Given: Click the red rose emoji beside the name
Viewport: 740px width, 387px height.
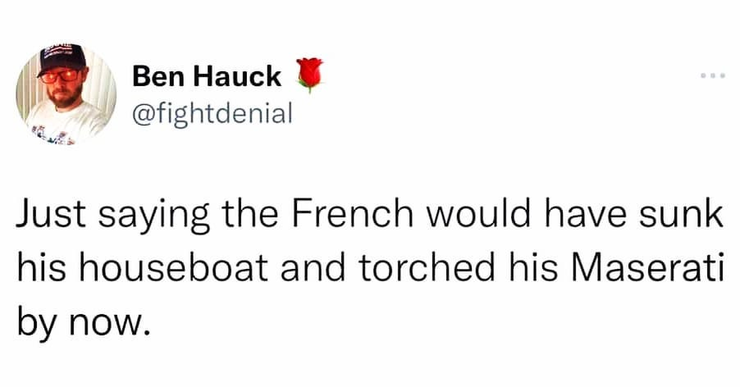Looking at the screenshot, I should pyautogui.click(x=310, y=75).
